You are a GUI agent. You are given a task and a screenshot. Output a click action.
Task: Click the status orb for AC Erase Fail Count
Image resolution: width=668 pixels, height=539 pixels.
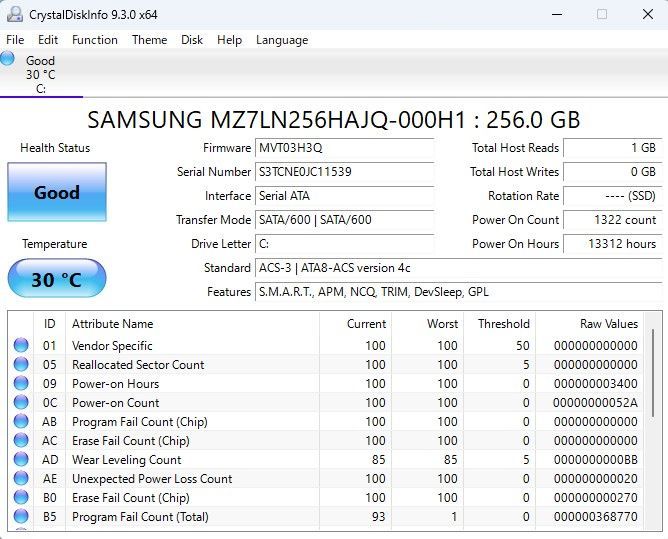[21, 440]
